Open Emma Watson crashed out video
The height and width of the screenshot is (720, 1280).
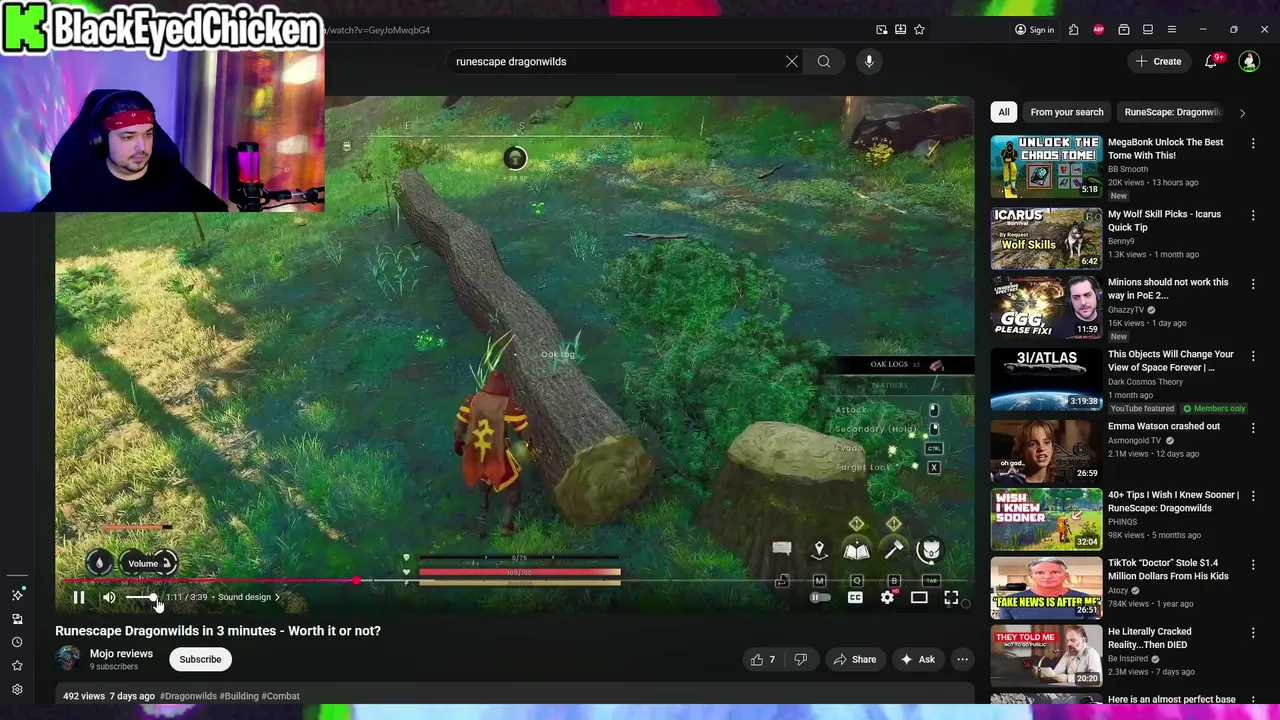(1164, 426)
